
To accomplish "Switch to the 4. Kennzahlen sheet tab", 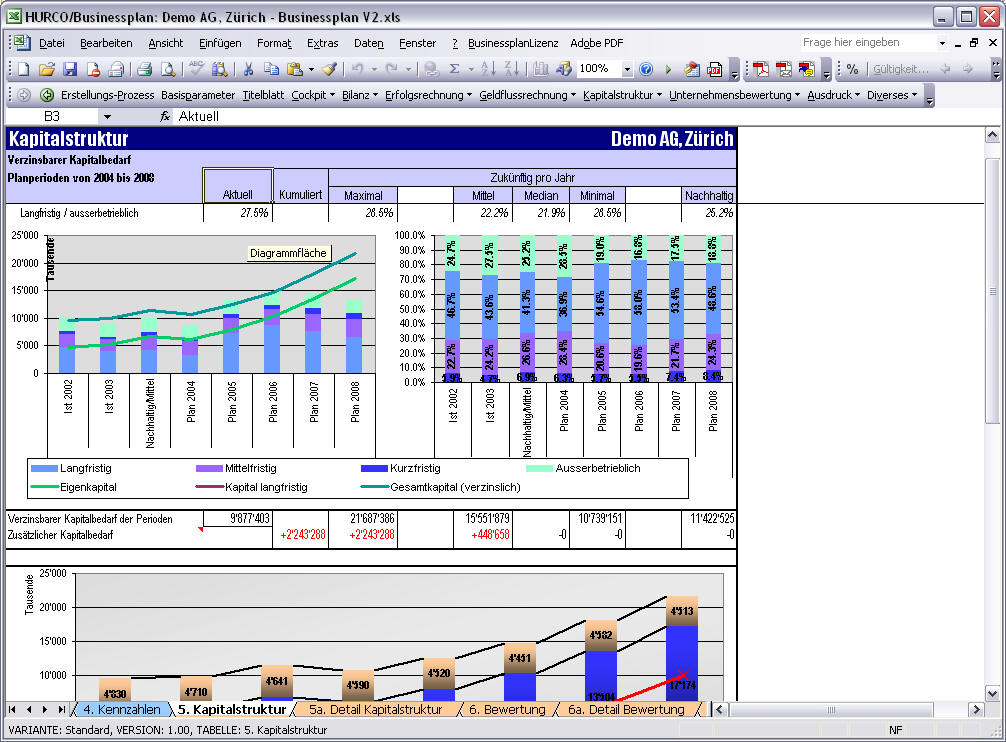I will 121,709.
